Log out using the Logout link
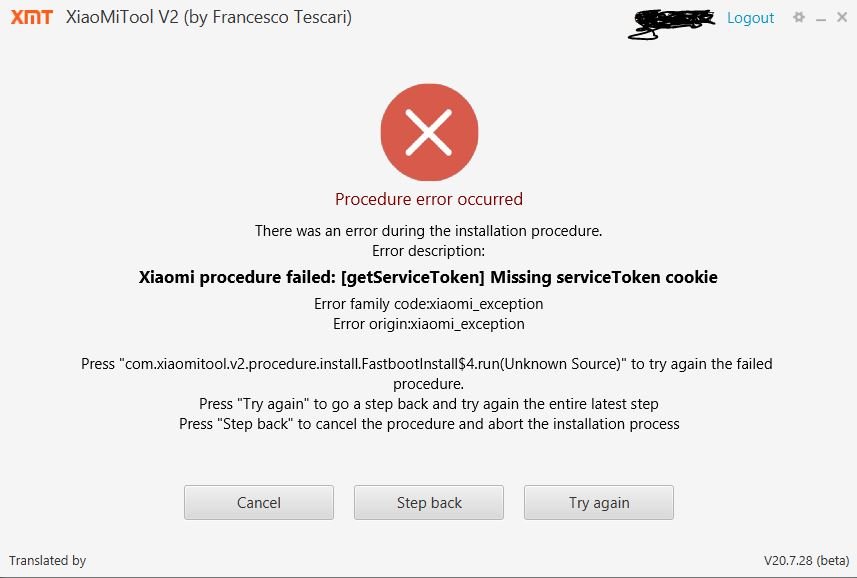Viewport: 857px width, 578px height. (750, 18)
